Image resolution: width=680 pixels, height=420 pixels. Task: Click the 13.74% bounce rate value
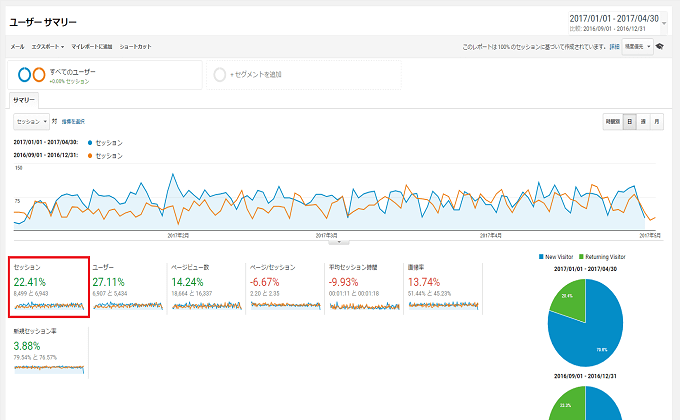(x=424, y=282)
